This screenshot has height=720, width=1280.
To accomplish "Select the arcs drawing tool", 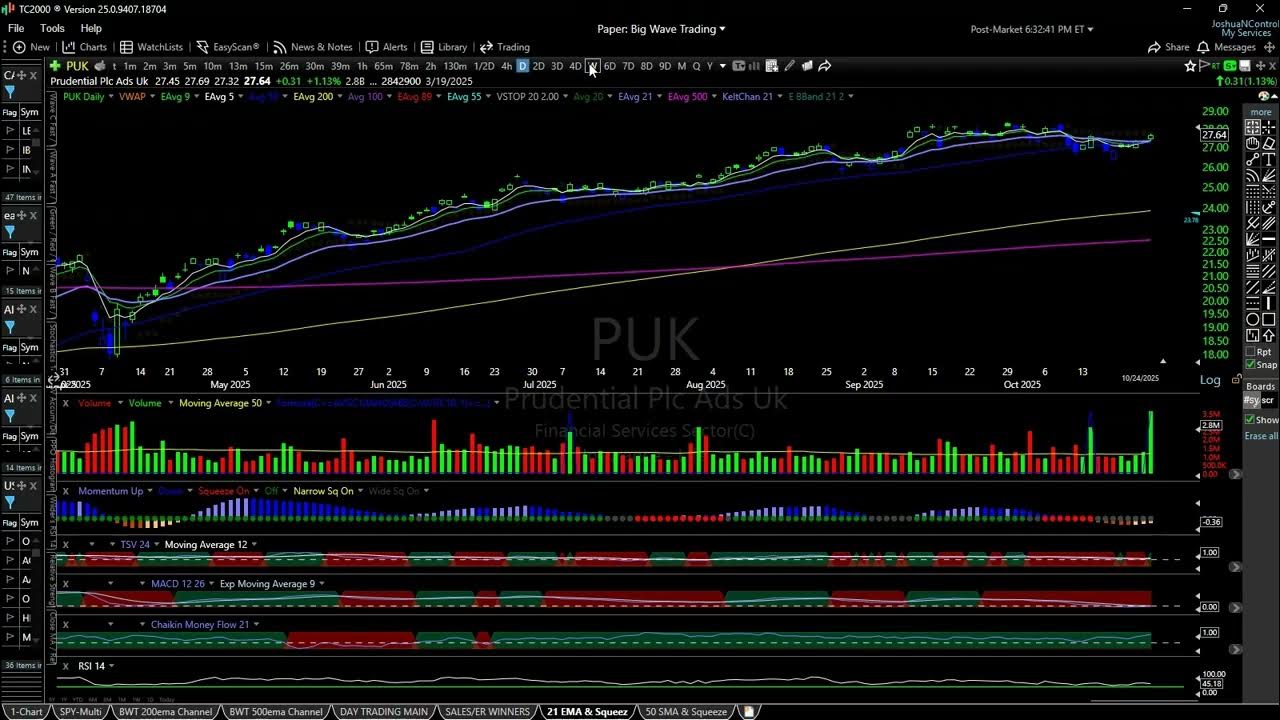I will tap(1252, 175).
